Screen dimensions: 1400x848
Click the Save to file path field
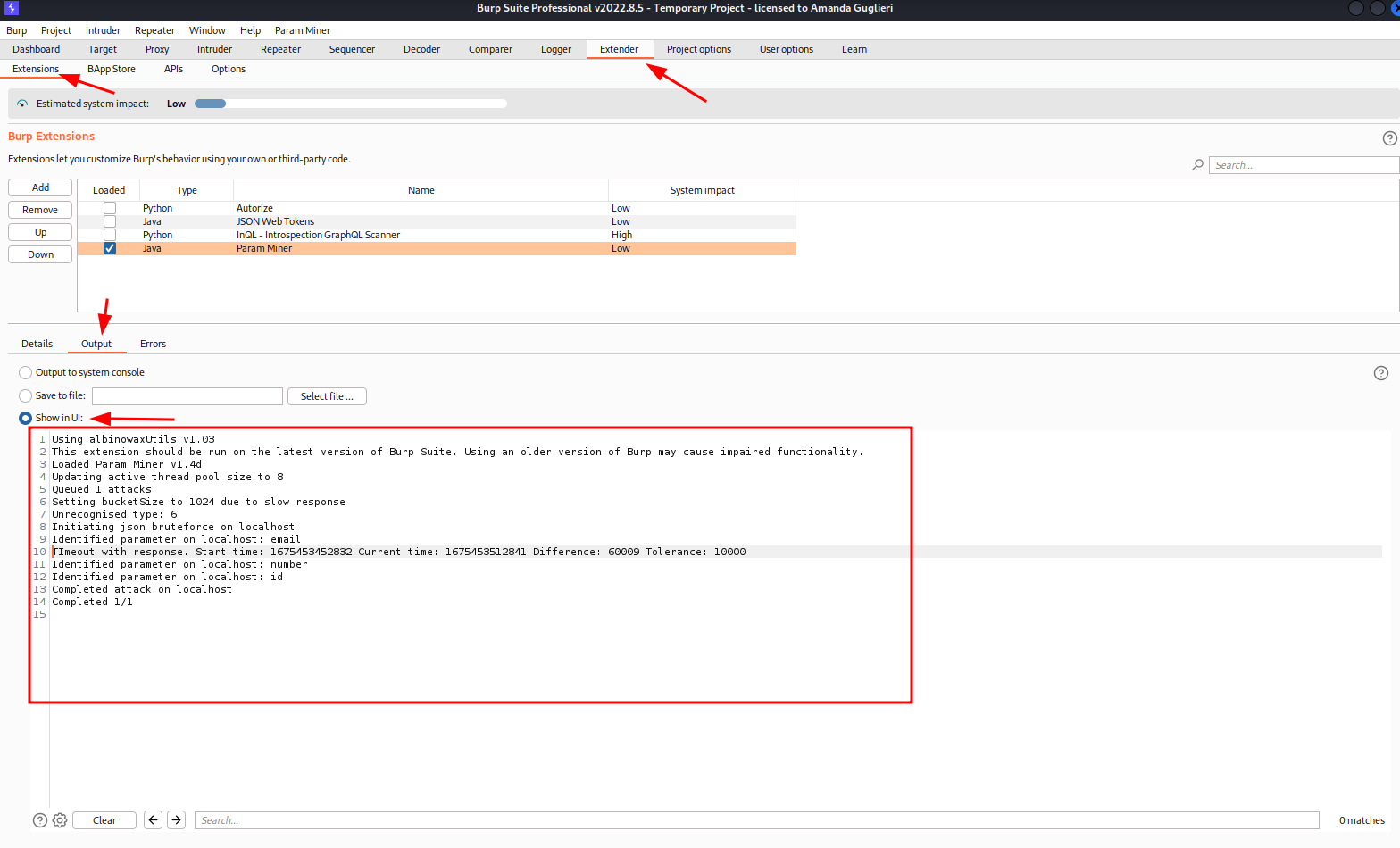pos(187,396)
